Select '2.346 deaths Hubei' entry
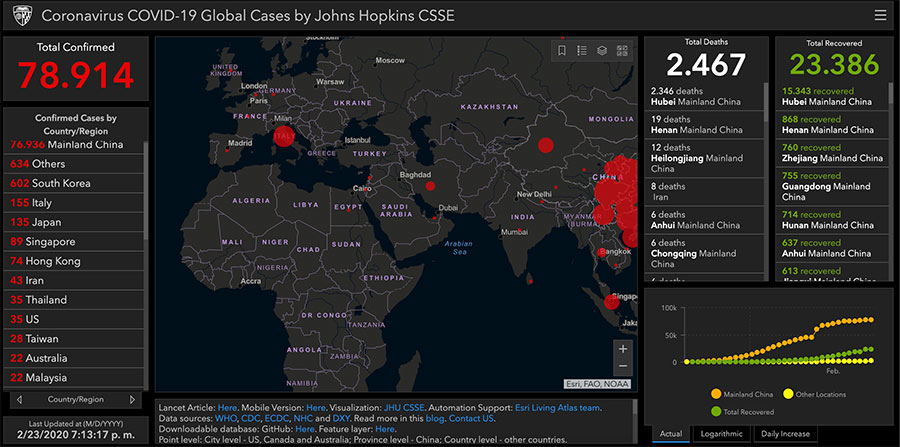 point(704,96)
